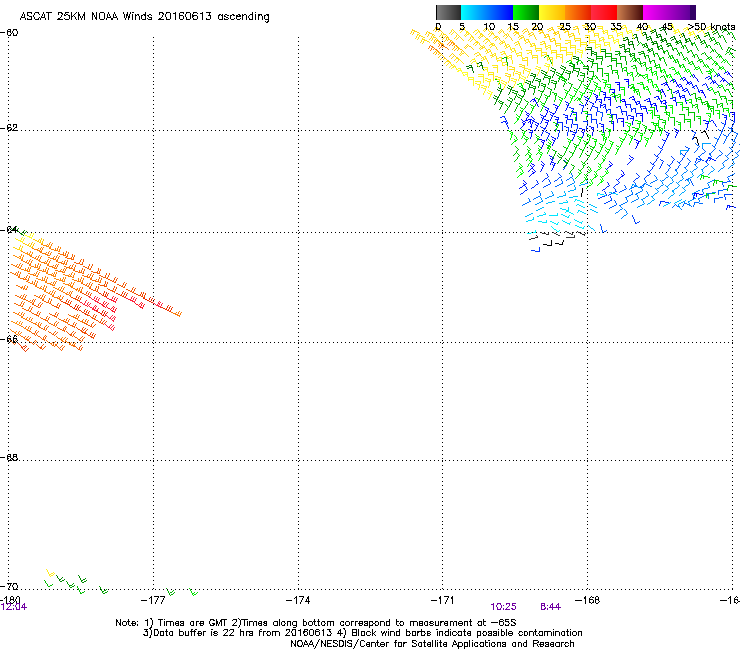This screenshot has height=650, width=740.
Task: Click the orange 25-30 knots color bar segment
Action: point(578,12)
